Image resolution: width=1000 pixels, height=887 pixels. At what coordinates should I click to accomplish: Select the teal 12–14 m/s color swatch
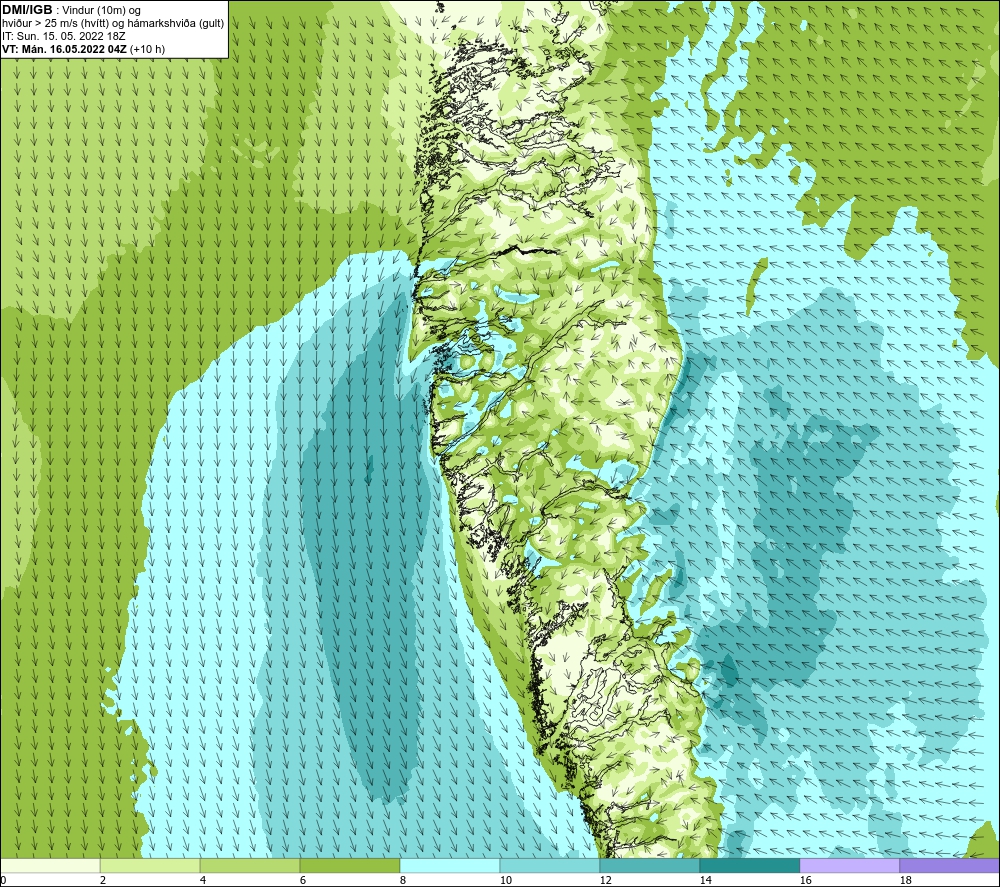pyautogui.click(x=649, y=865)
